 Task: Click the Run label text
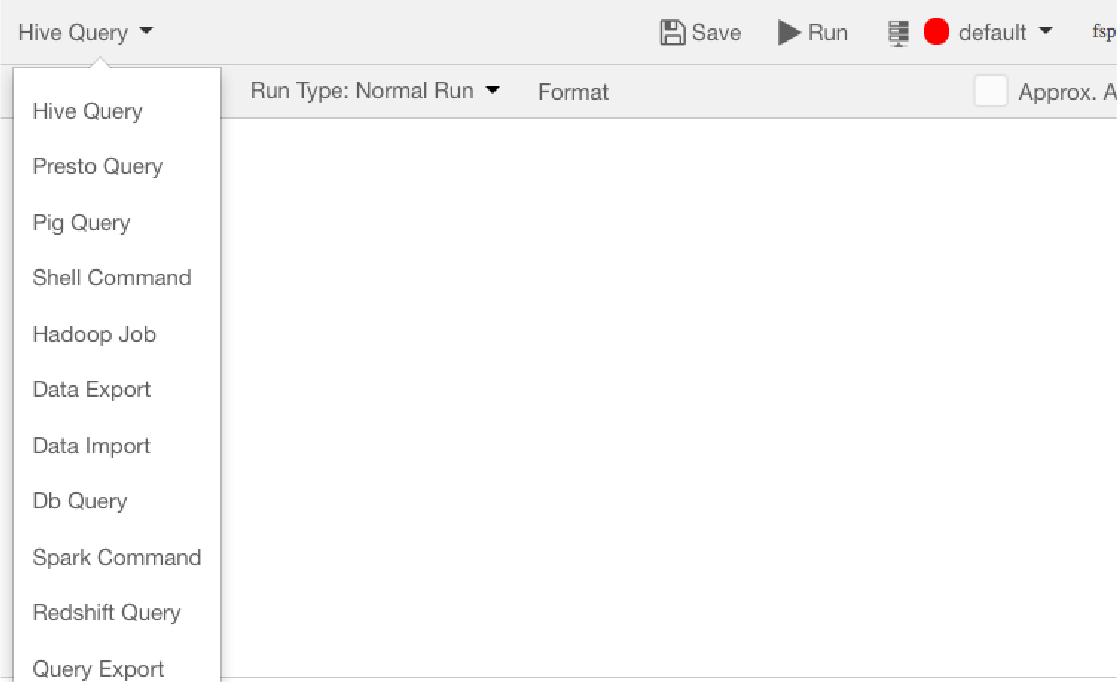827,33
